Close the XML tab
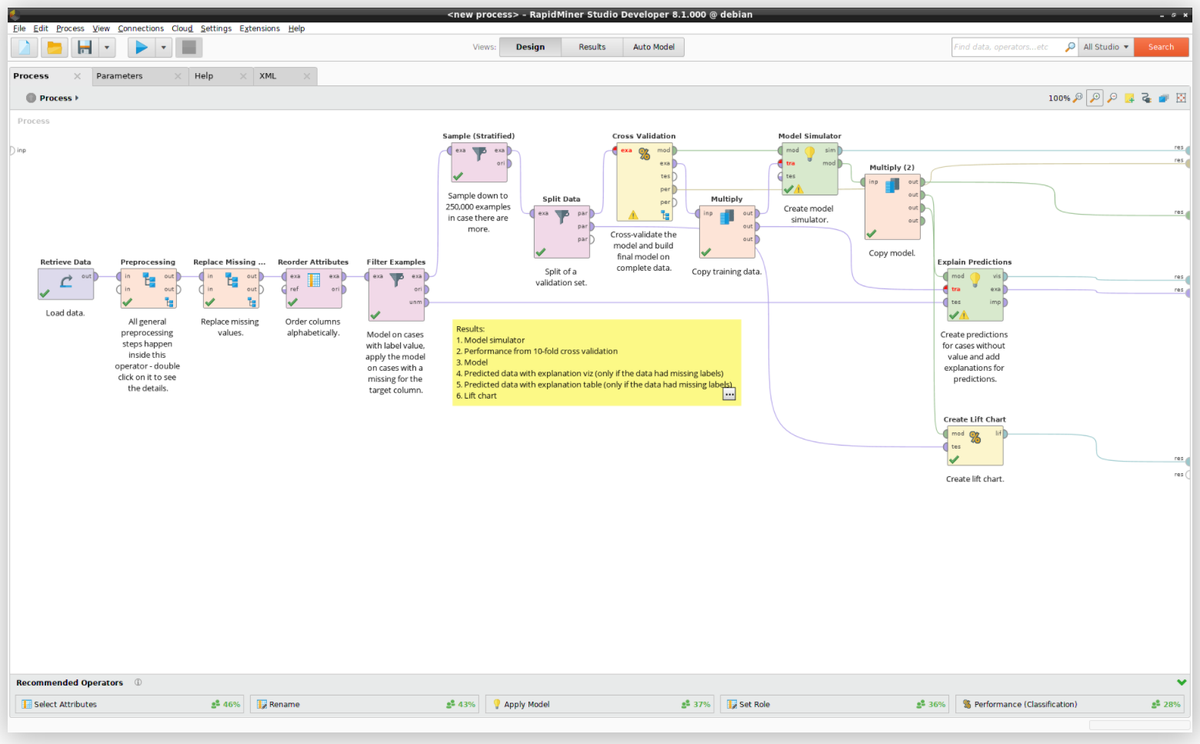This screenshot has width=1200, height=744. 307,76
